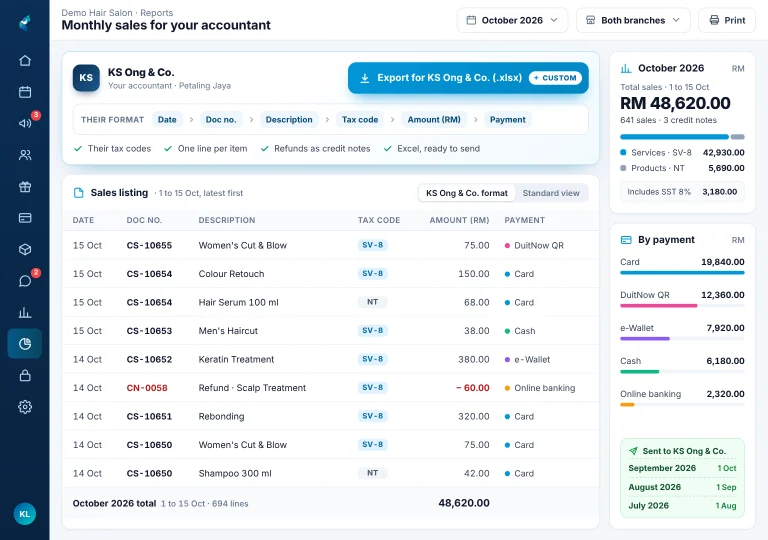This screenshot has width=768, height=540.
Task: Open the October 2026 month dropdown
Action: click(512, 20)
